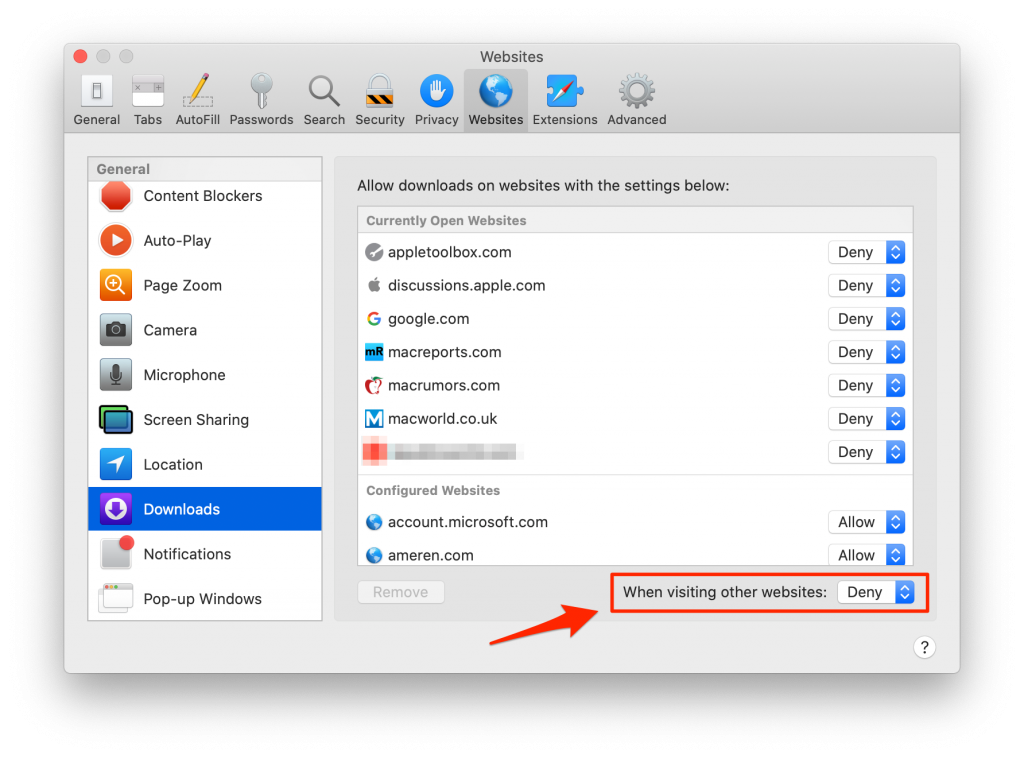Screen dimensions: 1024x758
Task: Close the Websites preferences window
Action: click(80, 56)
